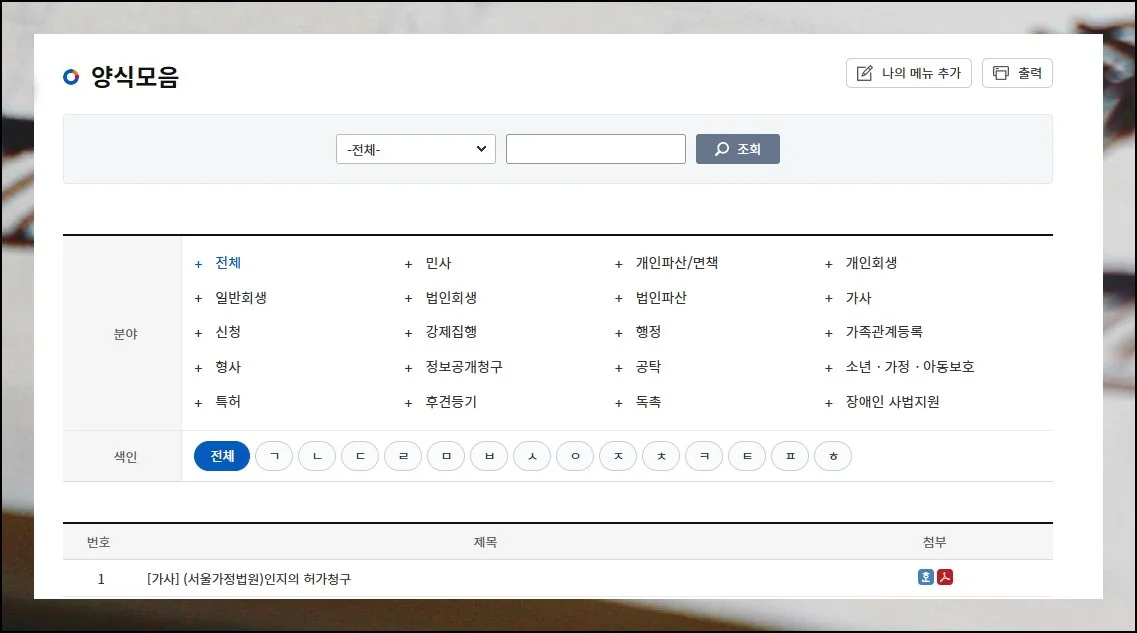Click the search keyword input field
Screen dimensions: 1137x633
click(x=595, y=149)
